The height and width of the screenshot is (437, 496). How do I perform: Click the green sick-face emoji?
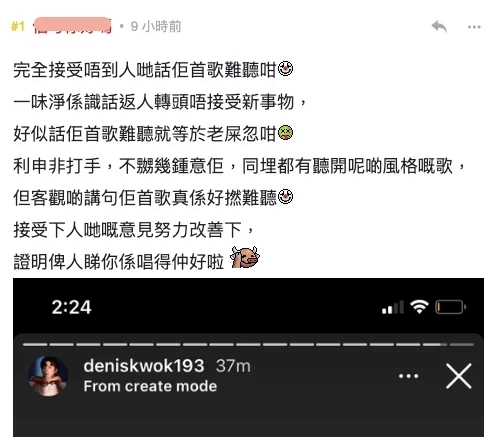click(285, 133)
